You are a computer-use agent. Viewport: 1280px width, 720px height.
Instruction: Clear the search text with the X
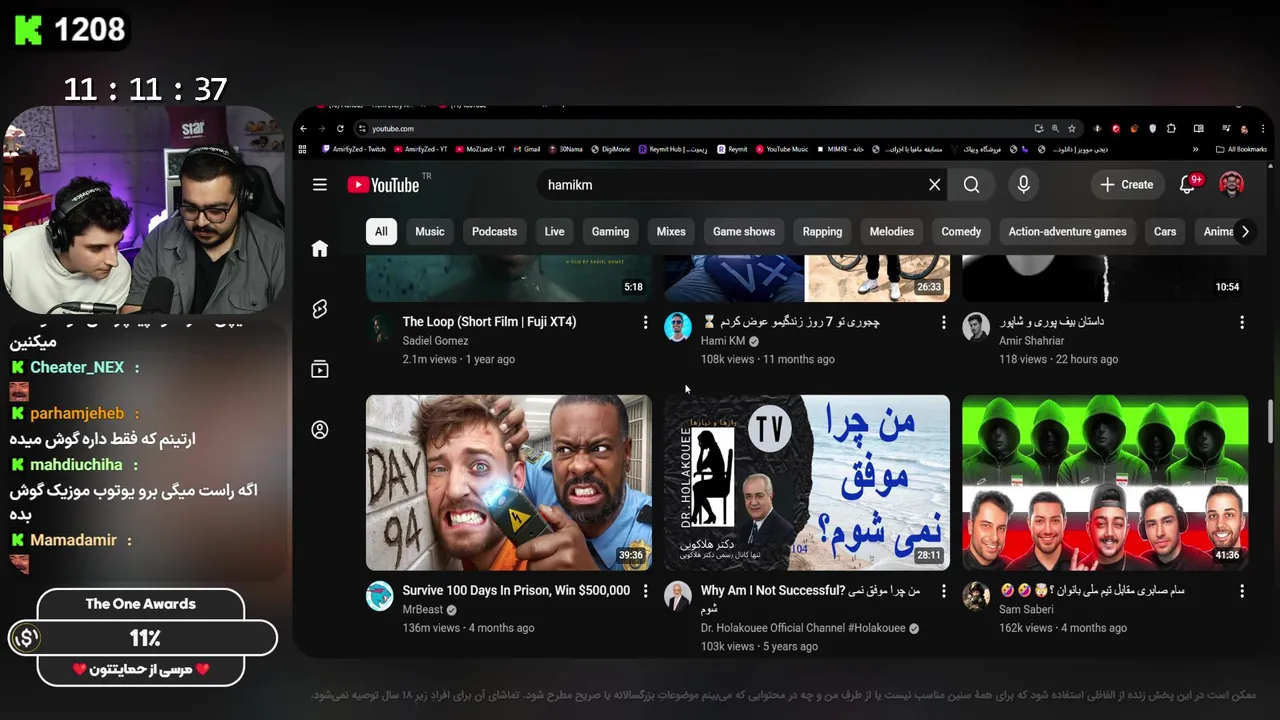934,185
